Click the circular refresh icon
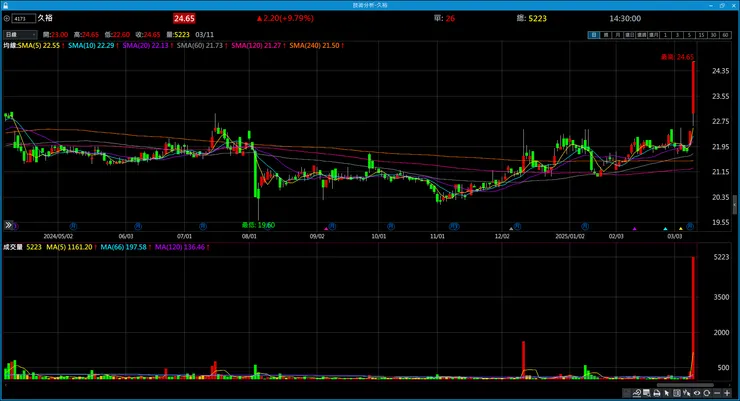This screenshot has height=401, width=740. pyautogui.click(x=706, y=393)
